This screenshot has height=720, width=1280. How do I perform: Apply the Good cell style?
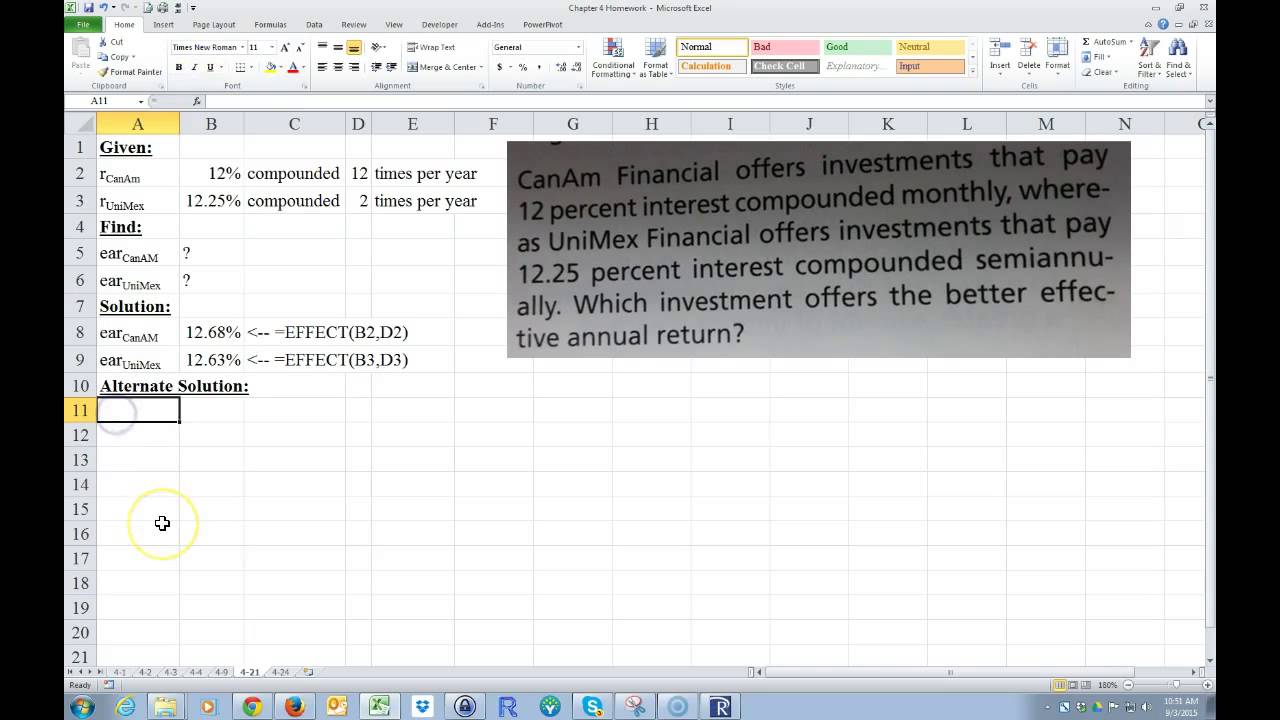pos(857,47)
